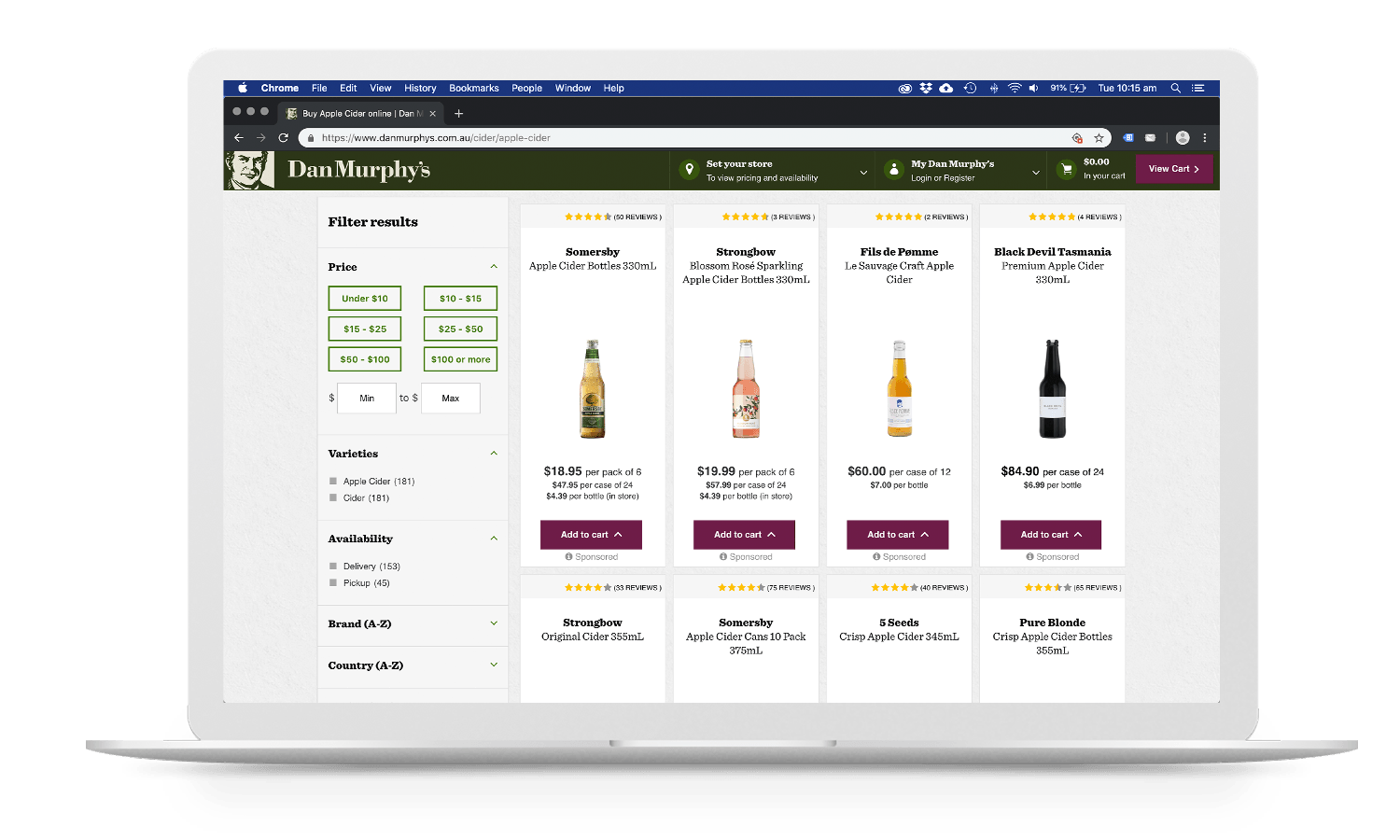This screenshot has width=1400, height=840.
Task: Click the Somersby star rating
Action: click(588, 217)
